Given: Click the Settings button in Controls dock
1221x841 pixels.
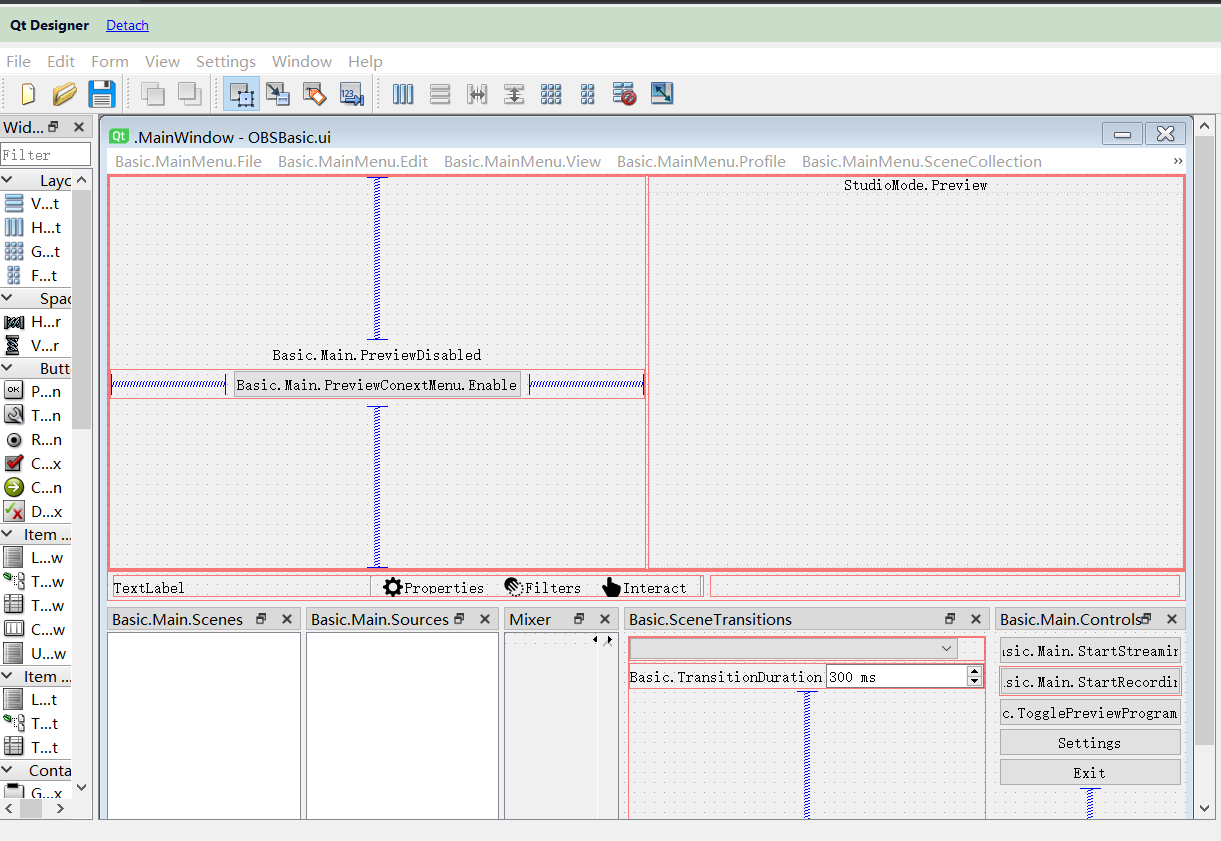Looking at the screenshot, I should tap(1090, 743).
